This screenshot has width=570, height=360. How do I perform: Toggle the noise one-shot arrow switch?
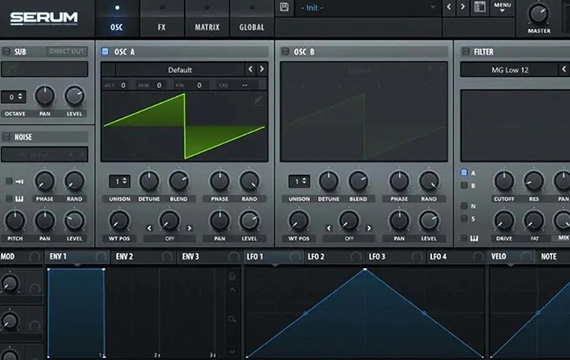(9, 181)
